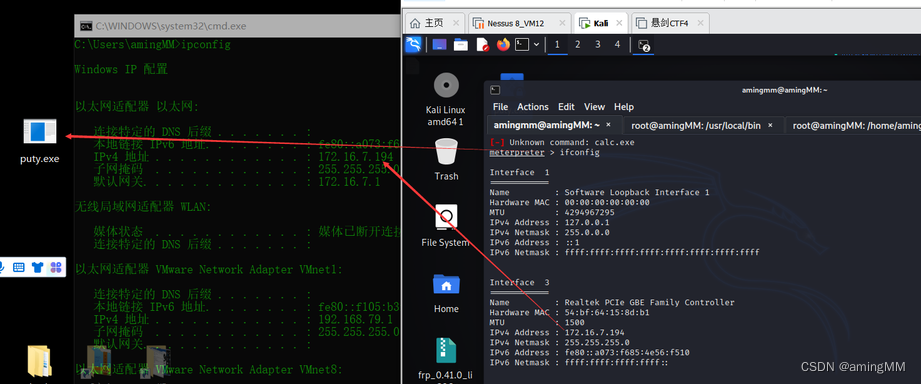Click the C:\WINDOWS\system32\cmd.exe window title
Screen dimensions: 921x384
(171, 26)
